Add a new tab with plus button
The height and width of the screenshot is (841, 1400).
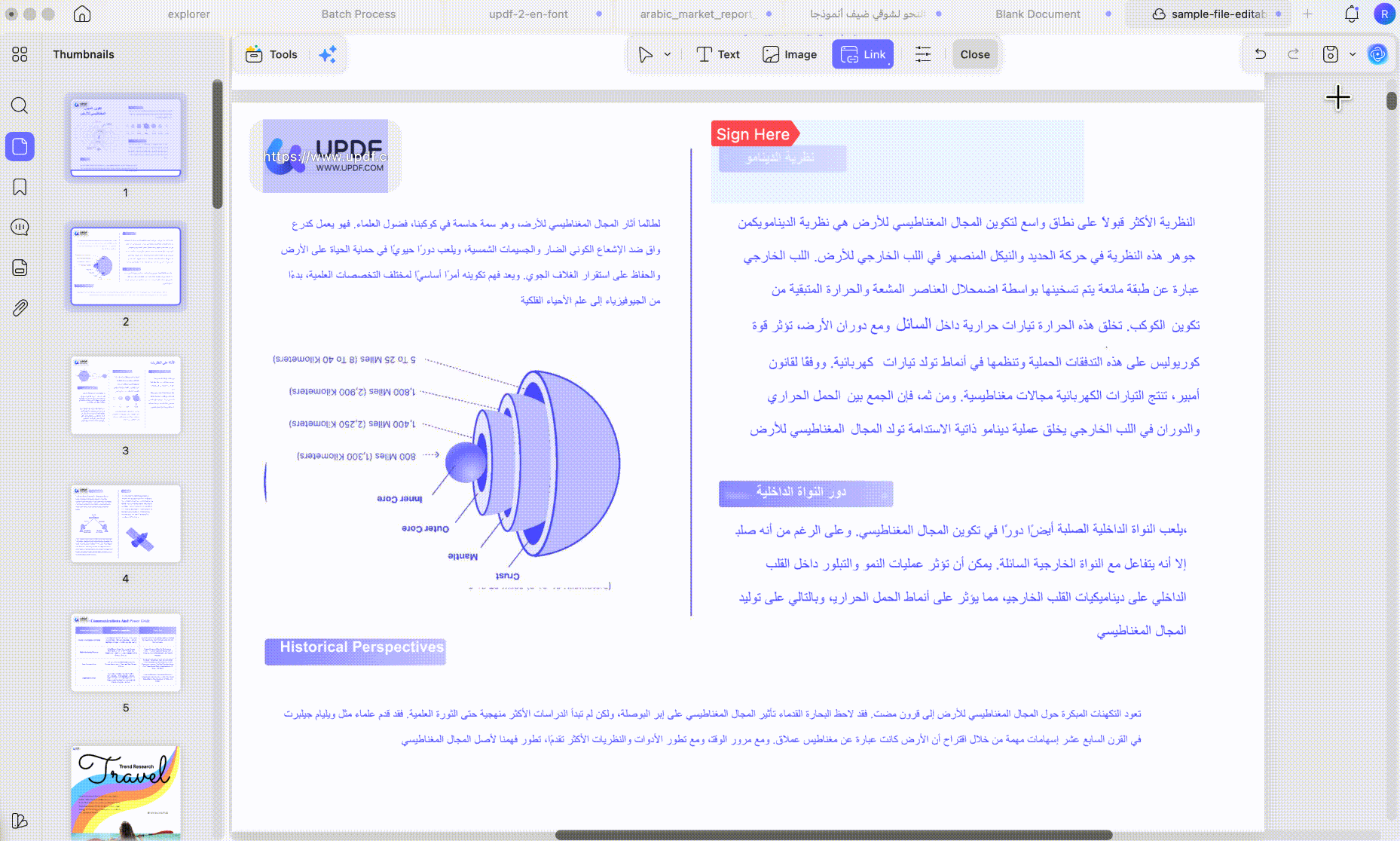tap(1307, 14)
